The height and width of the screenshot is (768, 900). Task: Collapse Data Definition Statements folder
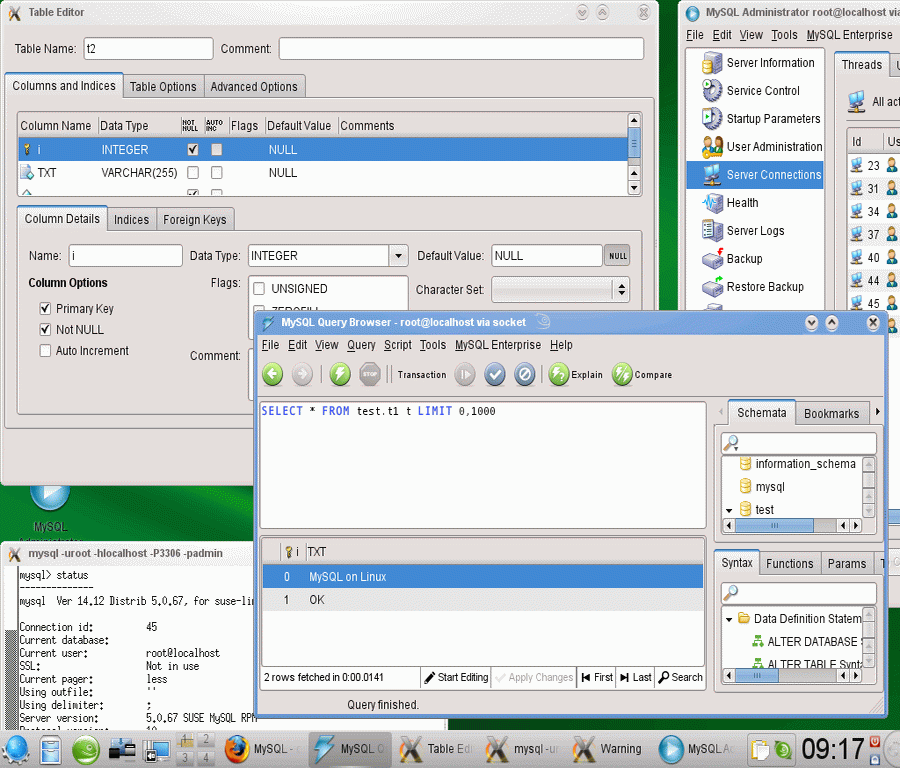(x=729, y=619)
